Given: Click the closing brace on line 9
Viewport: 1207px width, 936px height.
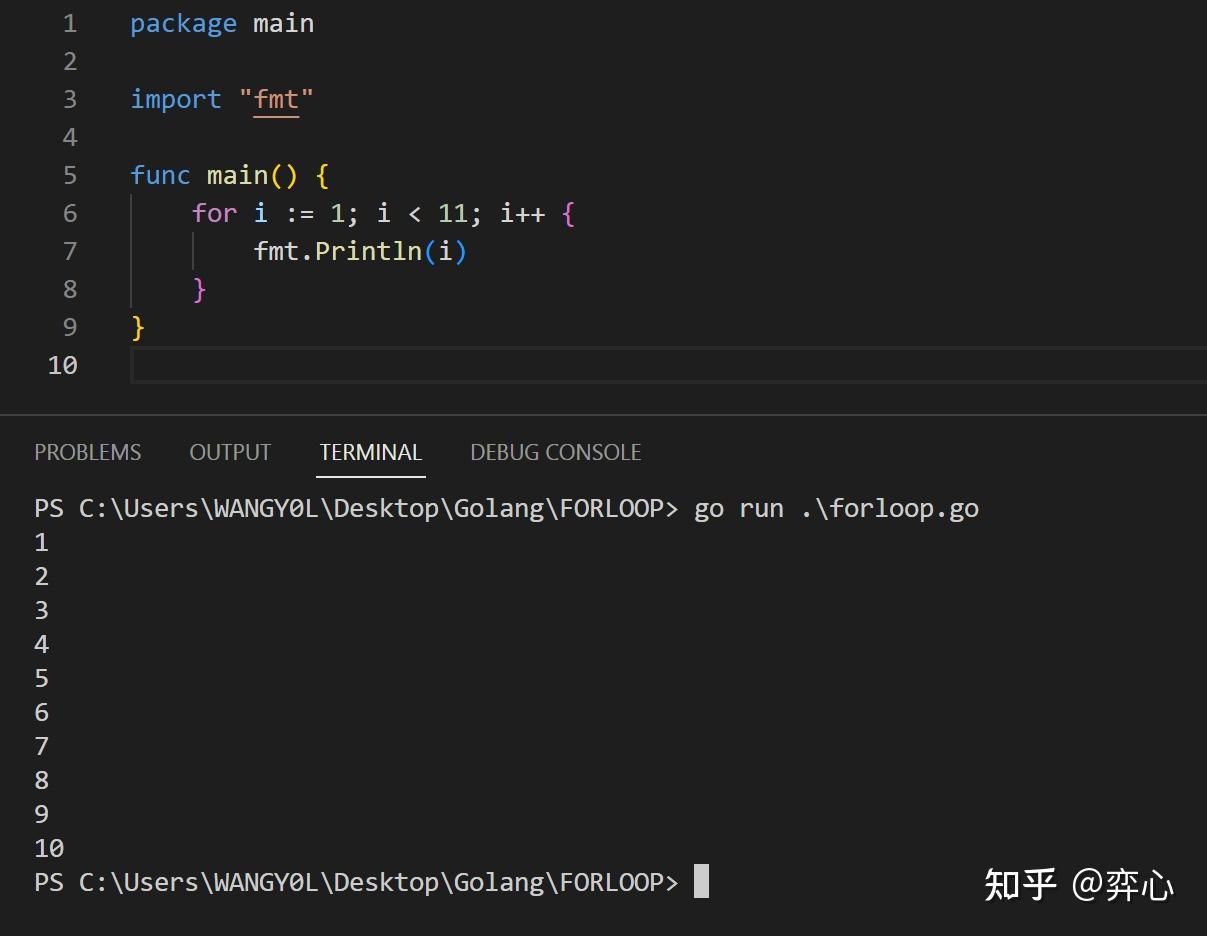Looking at the screenshot, I should click(x=139, y=327).
